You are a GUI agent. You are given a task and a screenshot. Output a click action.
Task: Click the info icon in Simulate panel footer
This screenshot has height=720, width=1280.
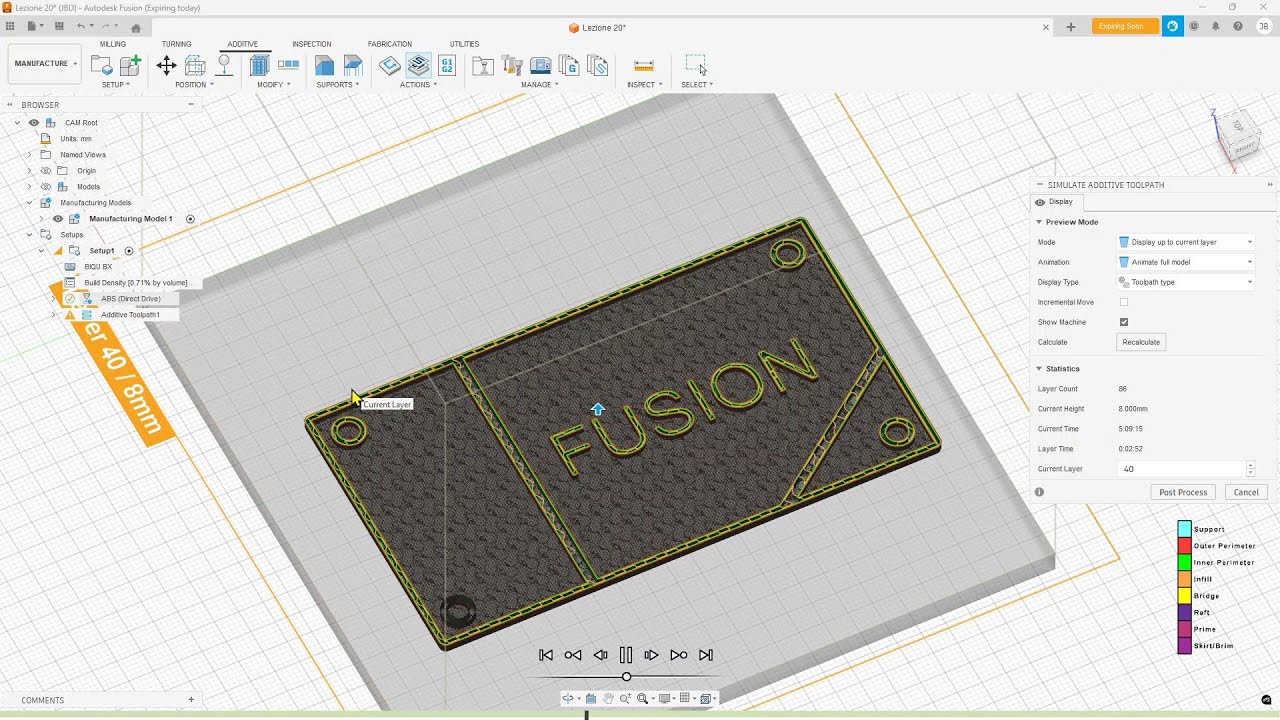tap(1039, 492)
